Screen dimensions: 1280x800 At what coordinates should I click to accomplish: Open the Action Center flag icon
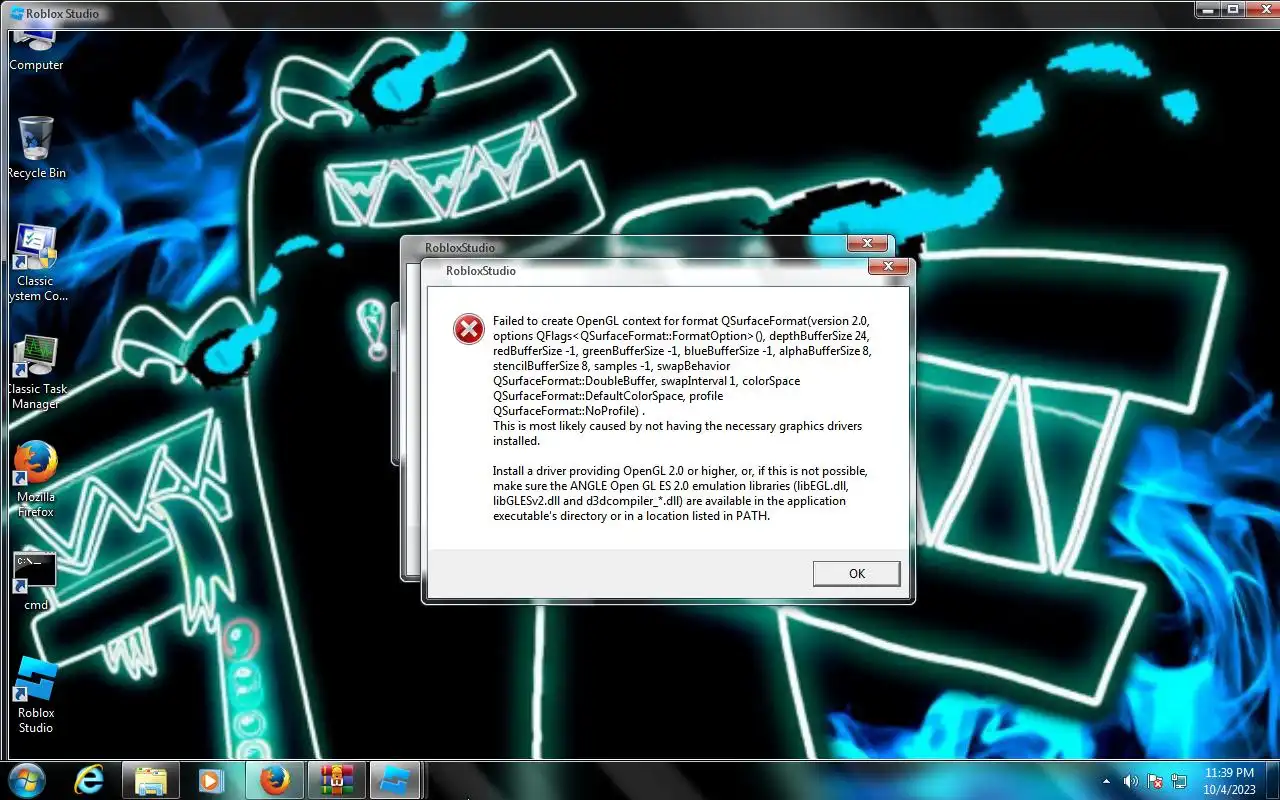click(x=1155, y=781)
